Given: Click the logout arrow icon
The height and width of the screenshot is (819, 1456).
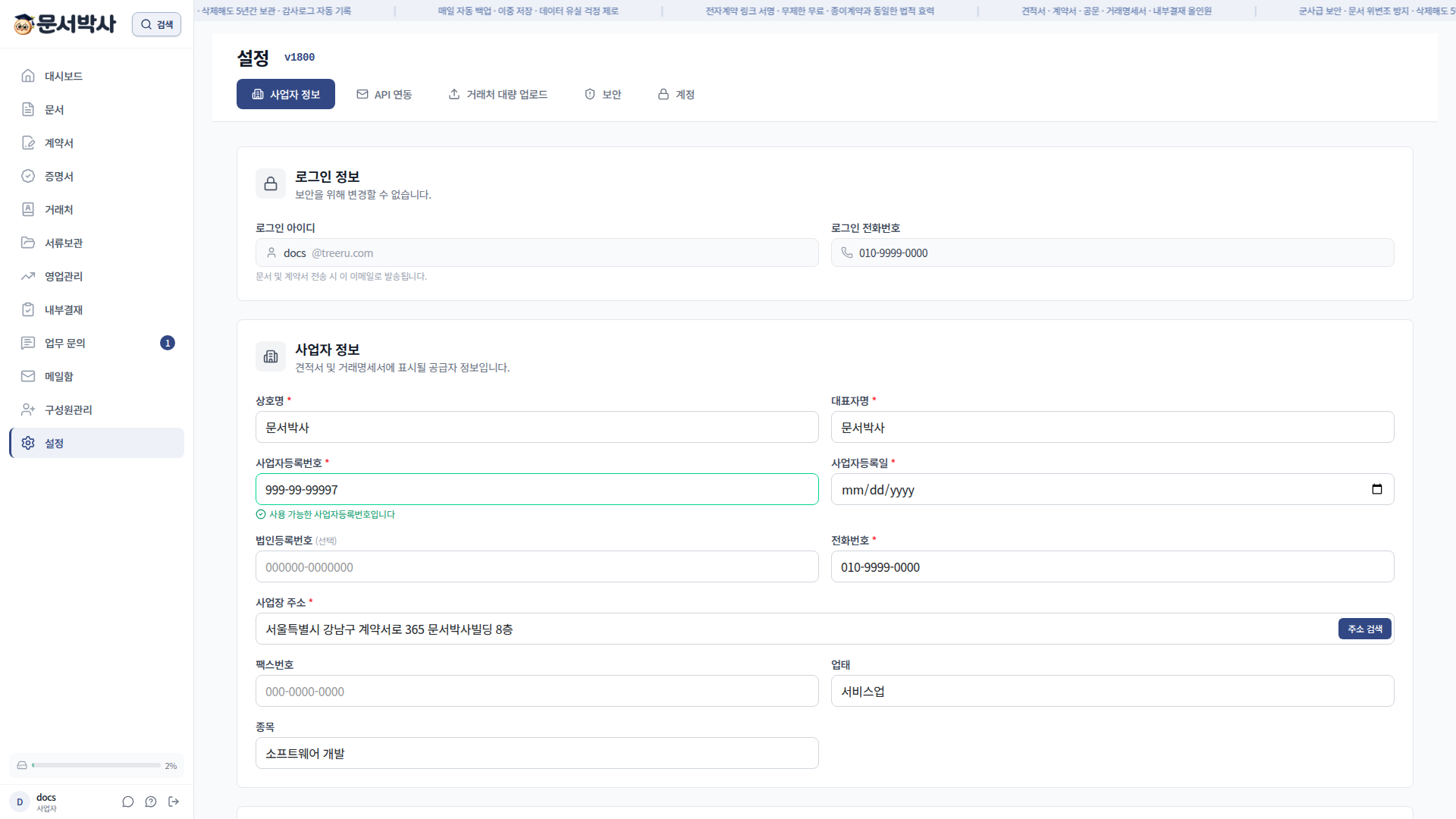Looking at the screenshot, I should click(174, 802).
